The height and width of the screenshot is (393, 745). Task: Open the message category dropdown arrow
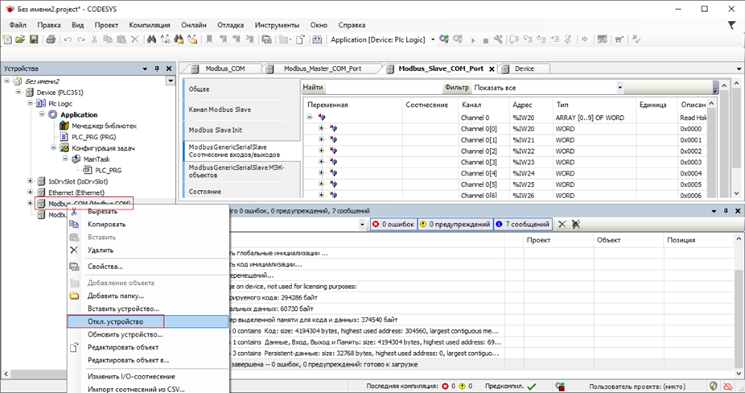pos(362,224)
